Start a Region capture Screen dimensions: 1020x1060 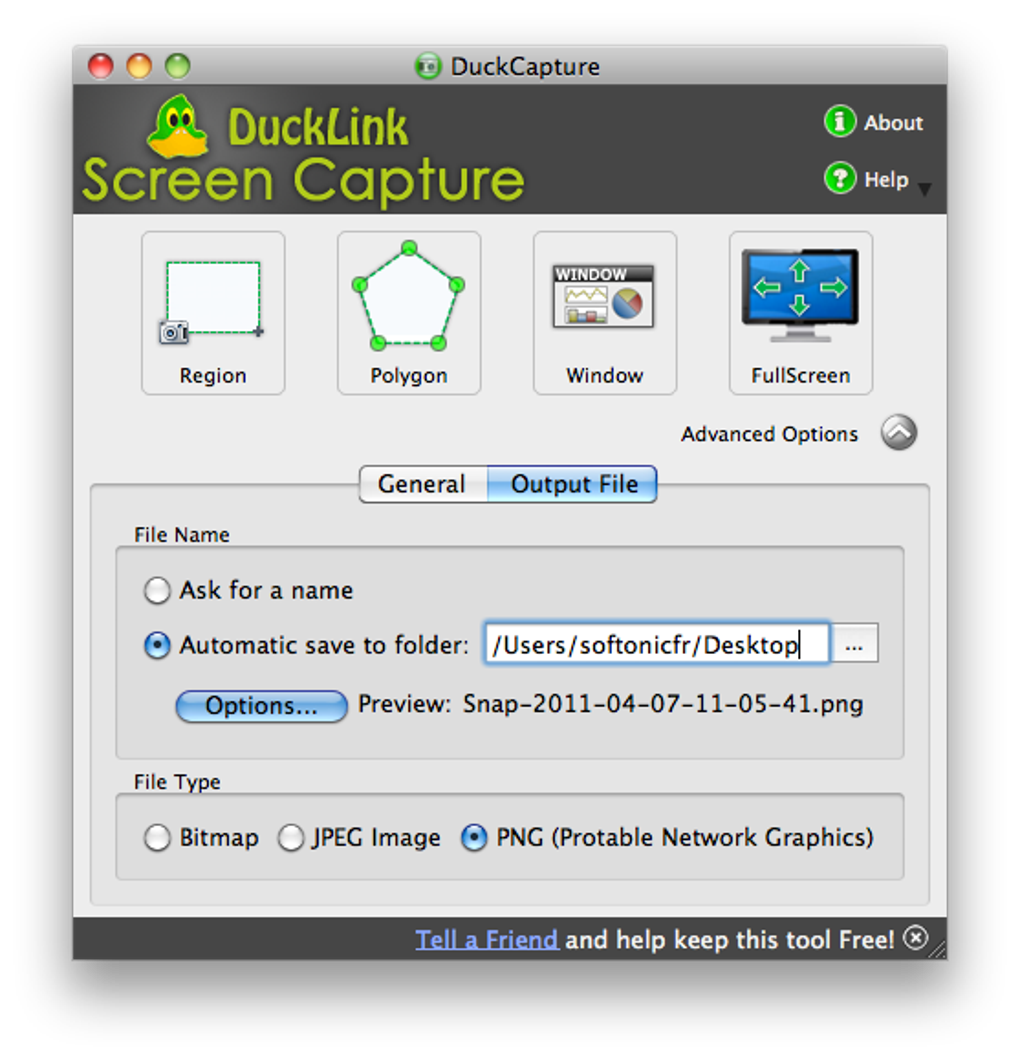213,313
